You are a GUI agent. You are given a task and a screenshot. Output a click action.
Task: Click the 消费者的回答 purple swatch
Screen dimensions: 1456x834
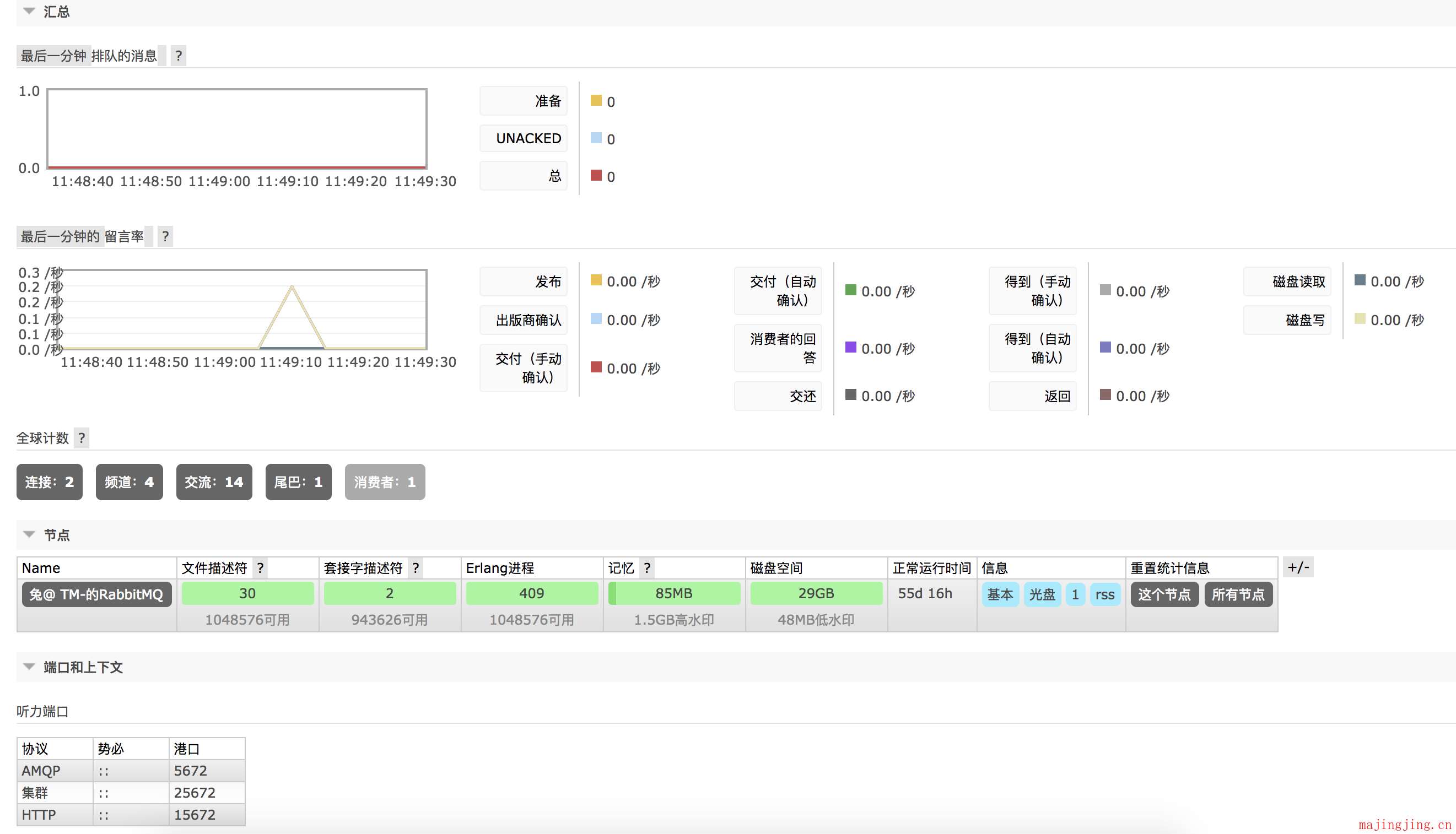851,347
